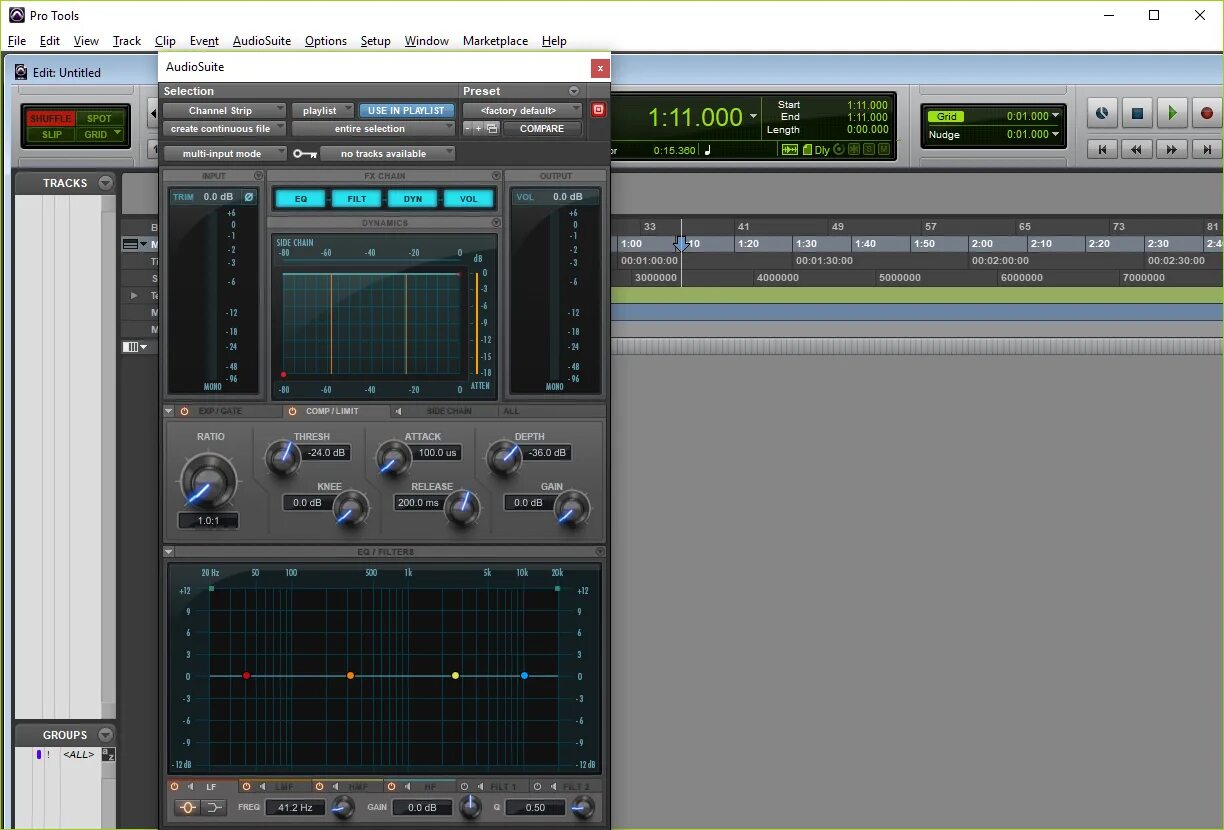Start playback with the green Play button
1224x830 pixels.
[1172, 114]
